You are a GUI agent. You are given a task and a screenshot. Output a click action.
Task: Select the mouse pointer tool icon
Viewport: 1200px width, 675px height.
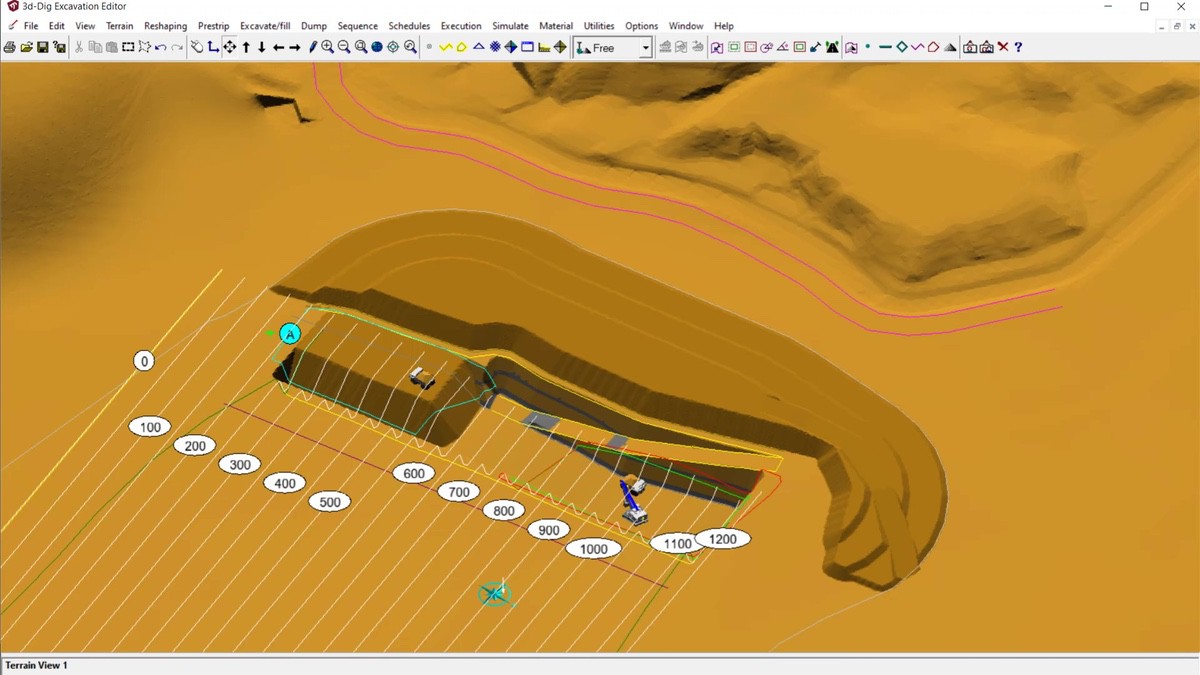[x=197, y=47]
